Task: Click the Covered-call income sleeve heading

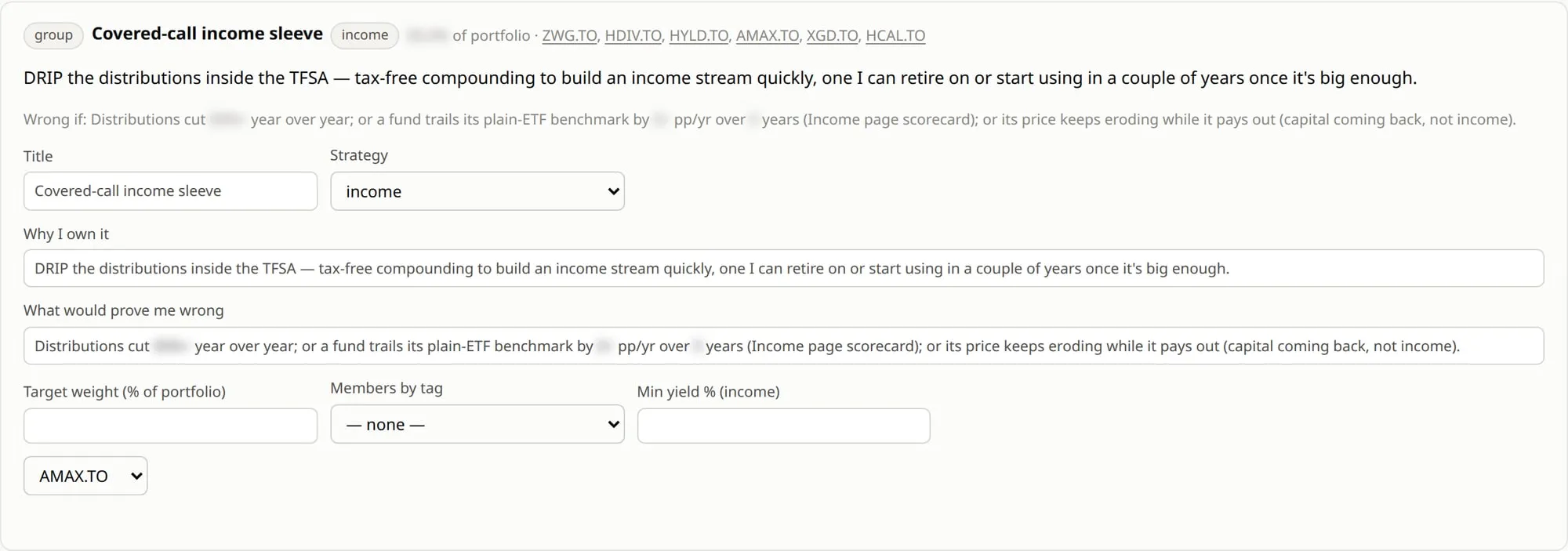Action: 207,34
